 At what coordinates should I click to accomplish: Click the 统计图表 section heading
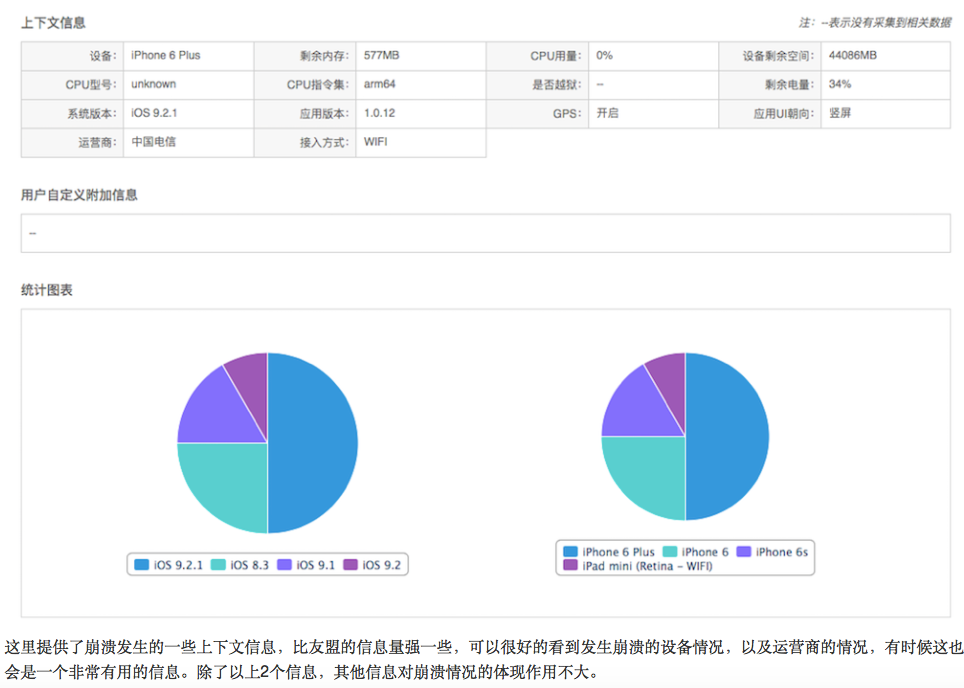pyautogui.click(x=47, y=290)
